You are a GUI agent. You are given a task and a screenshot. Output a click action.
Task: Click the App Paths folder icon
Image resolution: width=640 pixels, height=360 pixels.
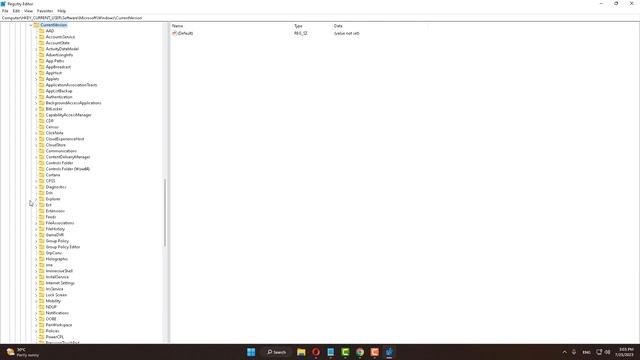[x=41, y=61]
